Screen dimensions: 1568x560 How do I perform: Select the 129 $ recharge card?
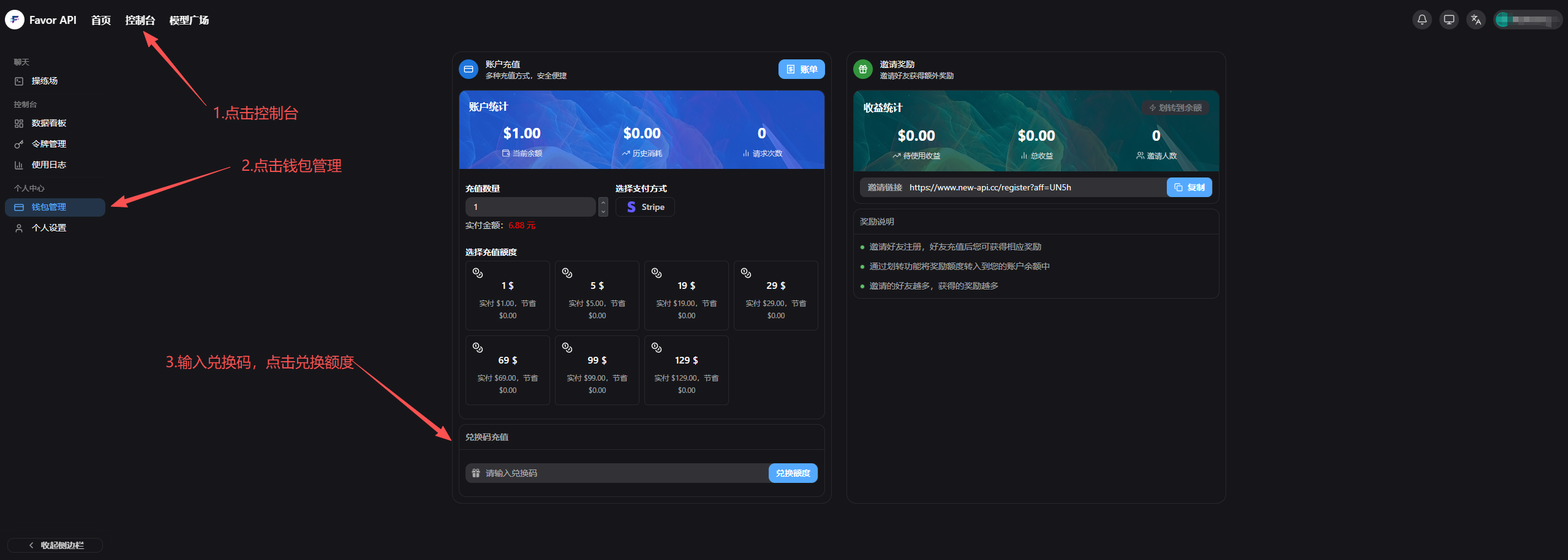(687, 370)
